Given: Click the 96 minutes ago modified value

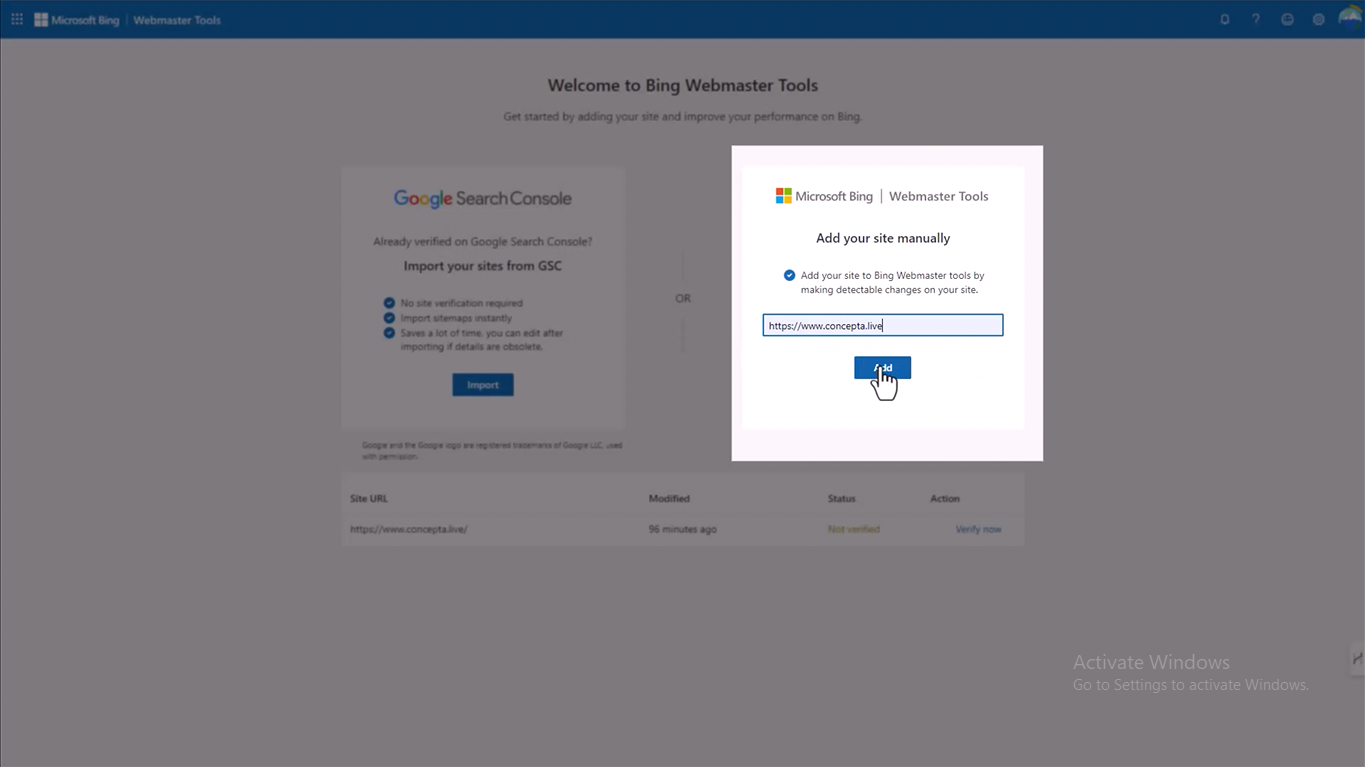Looking at the screenshot, I should (682, 529).
